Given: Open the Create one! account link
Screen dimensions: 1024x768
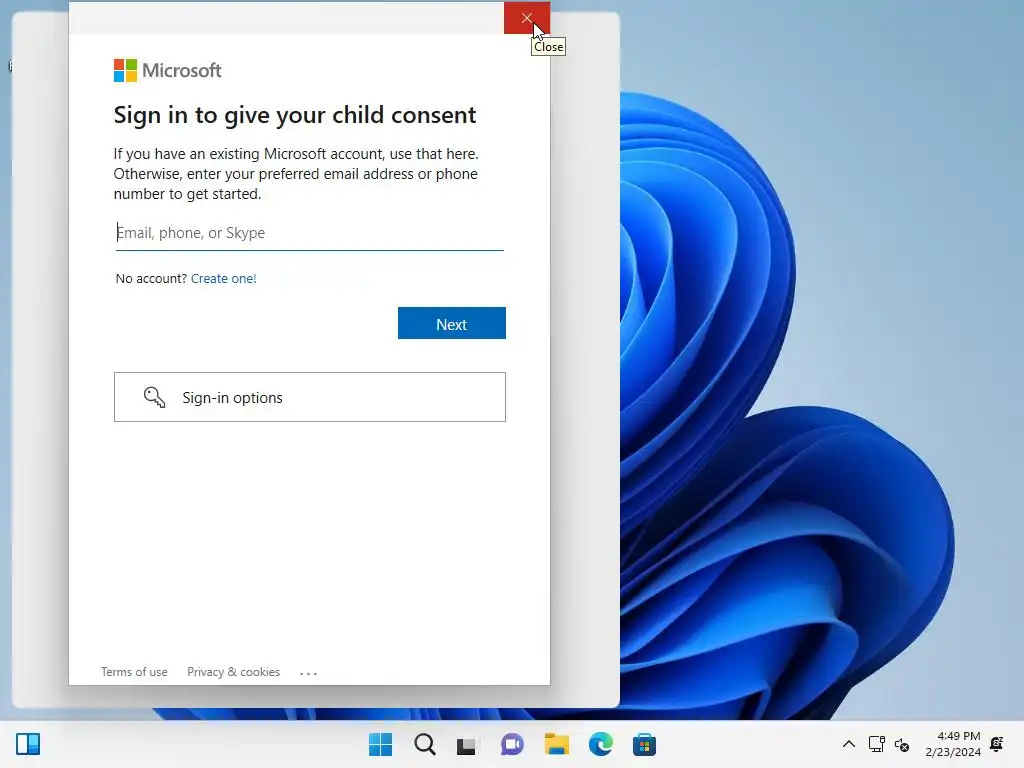Looking at the screenshot, I should 223,278.
